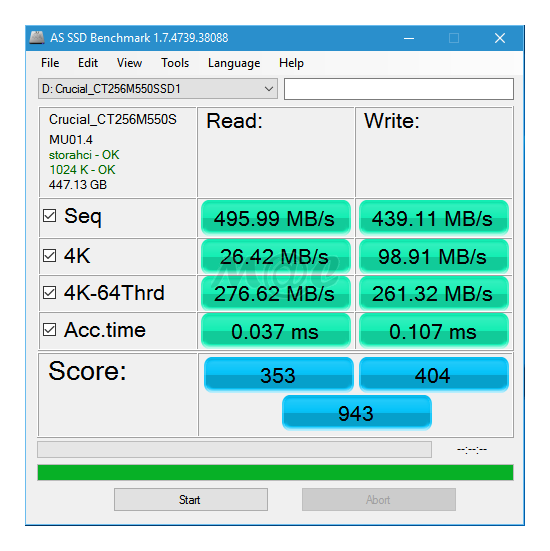Open the Help menu

pyautogui.click(x=291, y=63)
